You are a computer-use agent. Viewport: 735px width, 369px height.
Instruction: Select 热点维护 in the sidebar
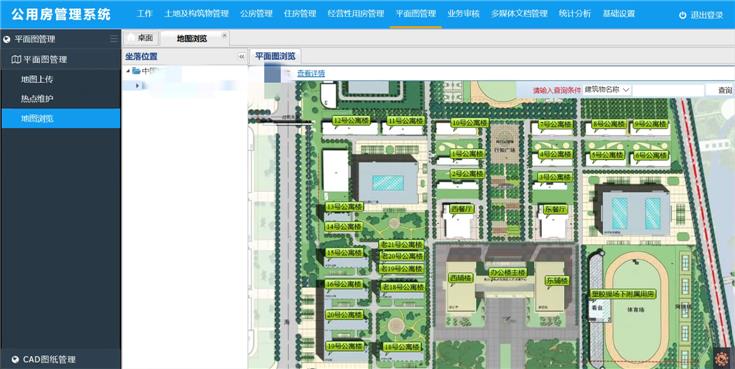(x=37, y=98)
